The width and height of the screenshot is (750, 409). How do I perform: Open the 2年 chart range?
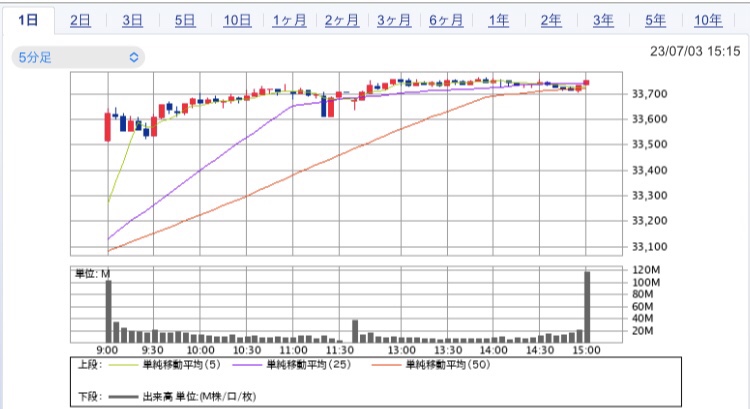pos(551,21)
